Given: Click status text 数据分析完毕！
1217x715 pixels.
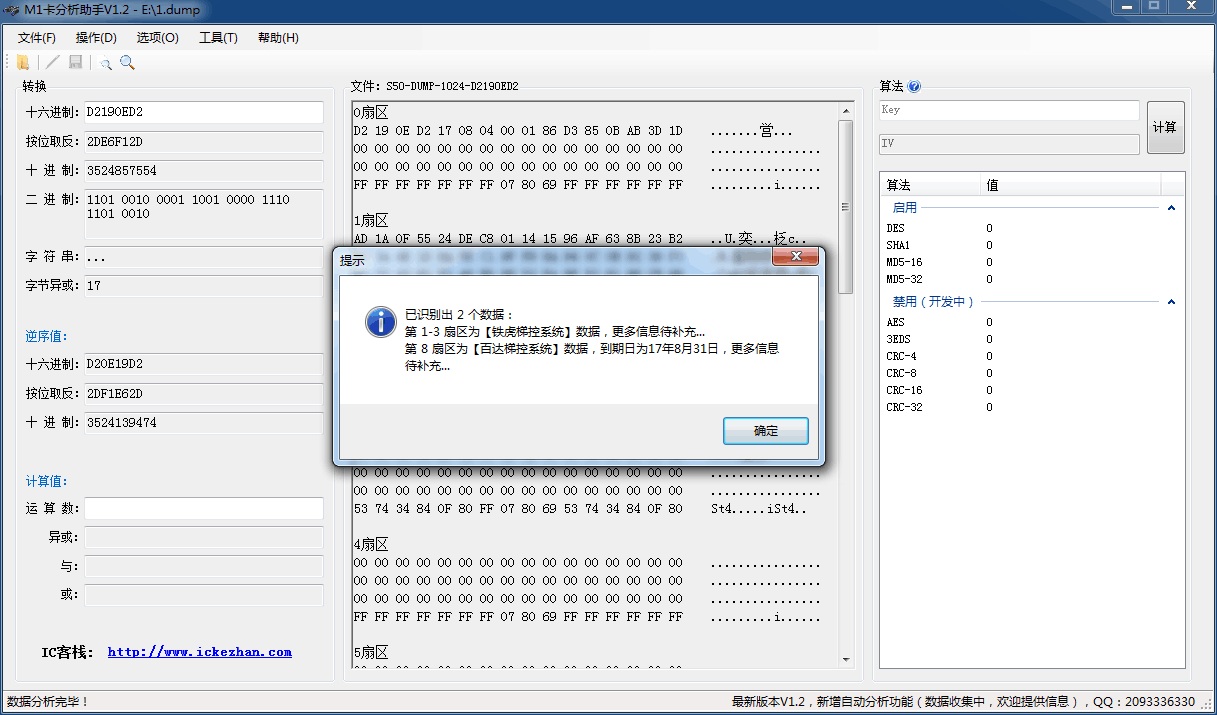Looking at the screenshot, I should point(48,702).
